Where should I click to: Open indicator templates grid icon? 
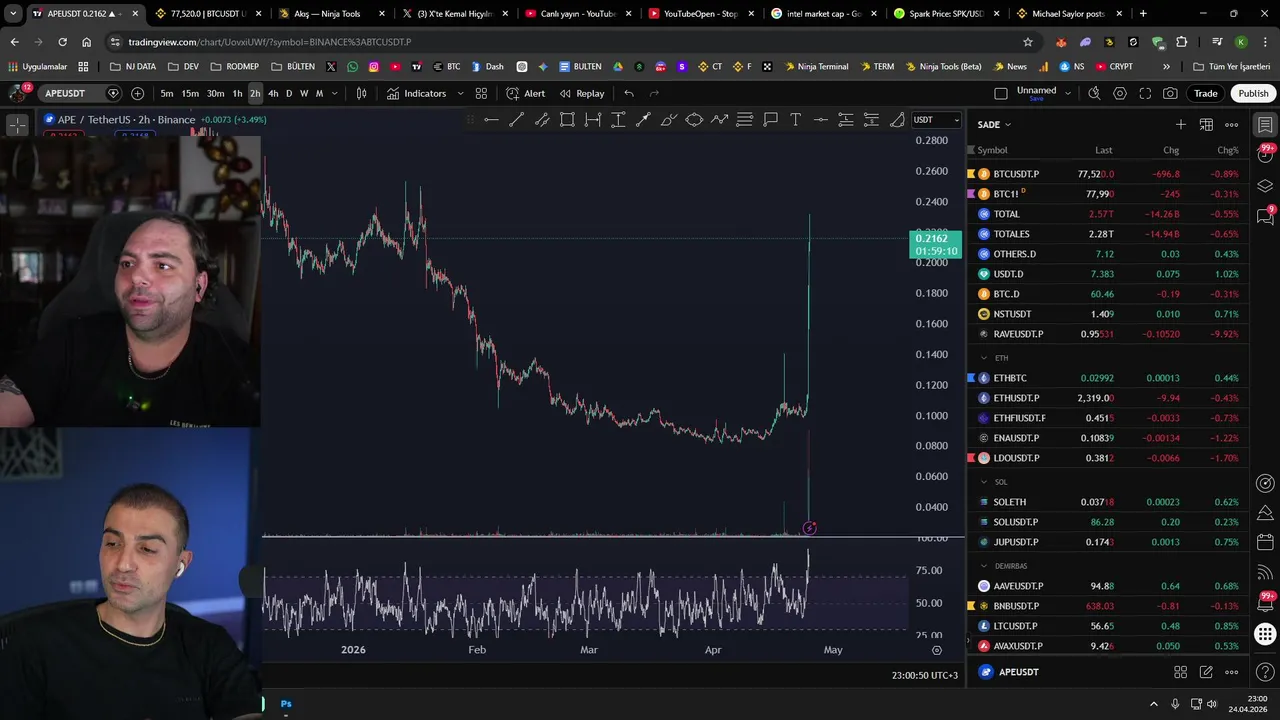tap(481, 93)
